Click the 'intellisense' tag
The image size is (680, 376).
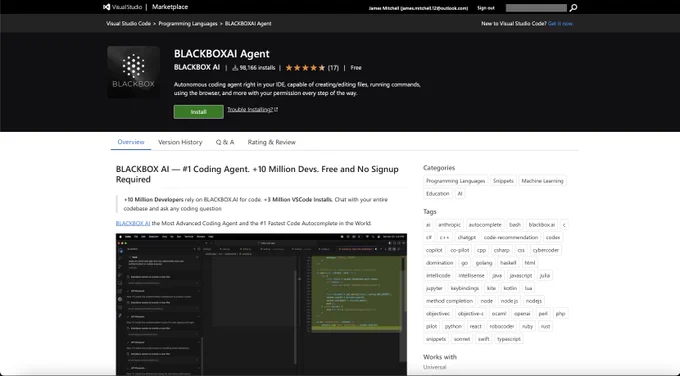click(471, 275)
